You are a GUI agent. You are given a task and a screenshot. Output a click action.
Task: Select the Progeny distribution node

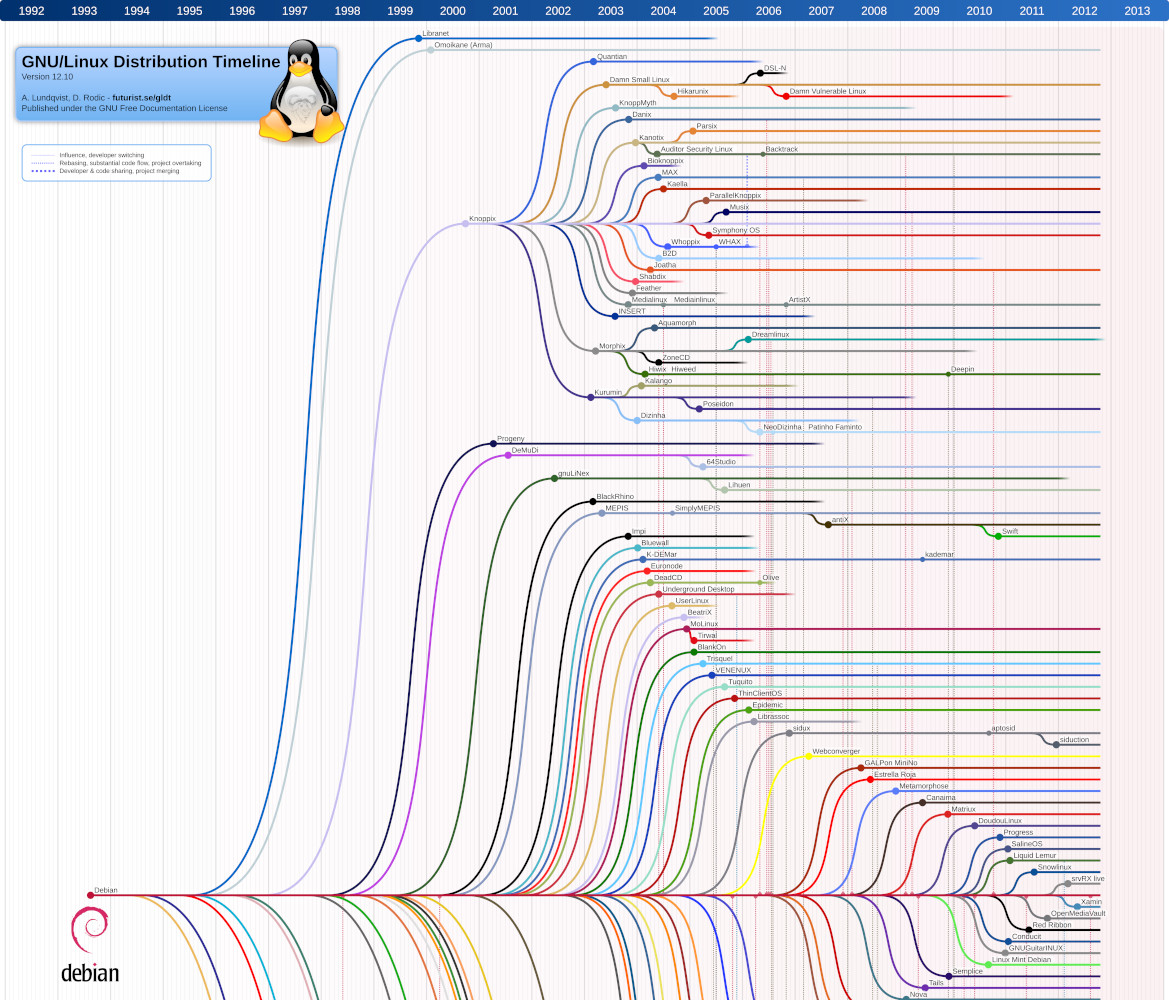point(493,443)
